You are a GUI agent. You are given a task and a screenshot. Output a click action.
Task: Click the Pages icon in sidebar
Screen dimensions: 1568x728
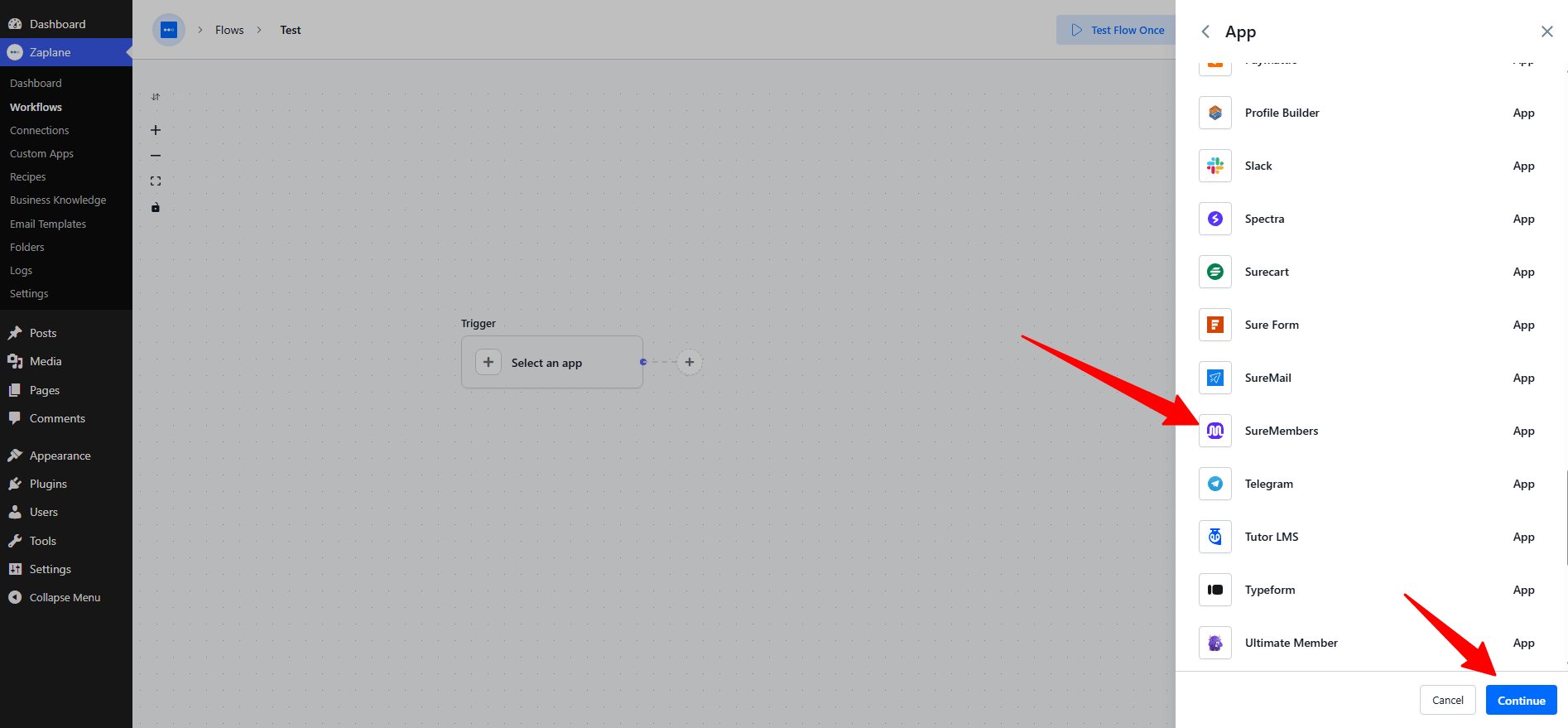(x=15, y=390)
